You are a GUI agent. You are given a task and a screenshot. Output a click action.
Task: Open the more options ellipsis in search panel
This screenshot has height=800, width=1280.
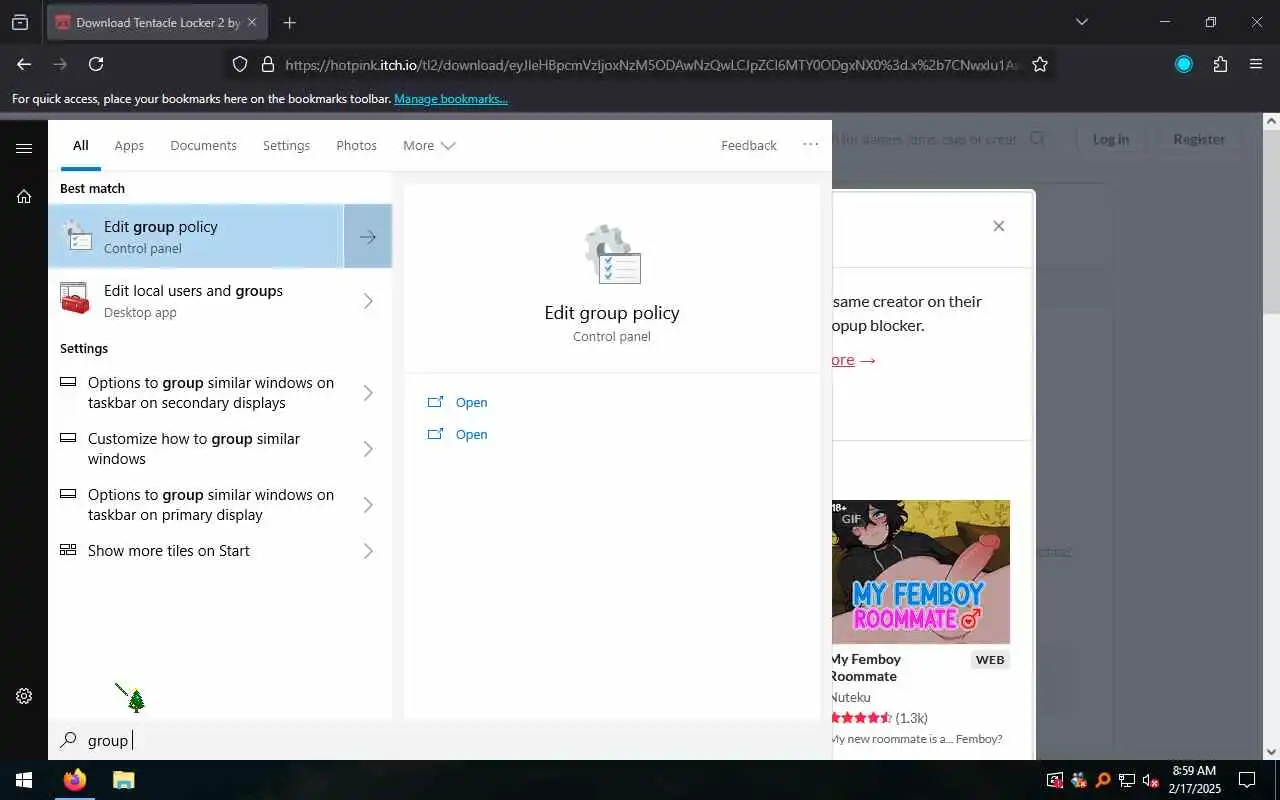click(810, 145)
